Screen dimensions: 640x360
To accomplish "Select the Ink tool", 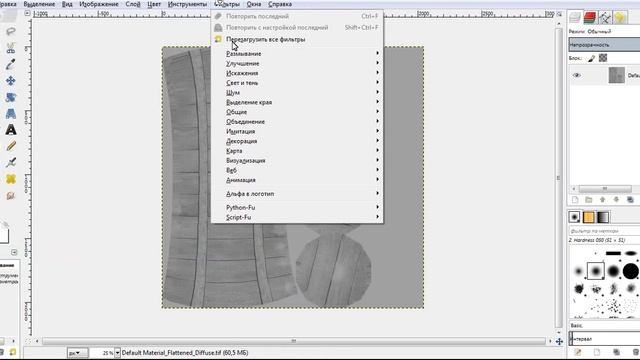I will point(11,162).
